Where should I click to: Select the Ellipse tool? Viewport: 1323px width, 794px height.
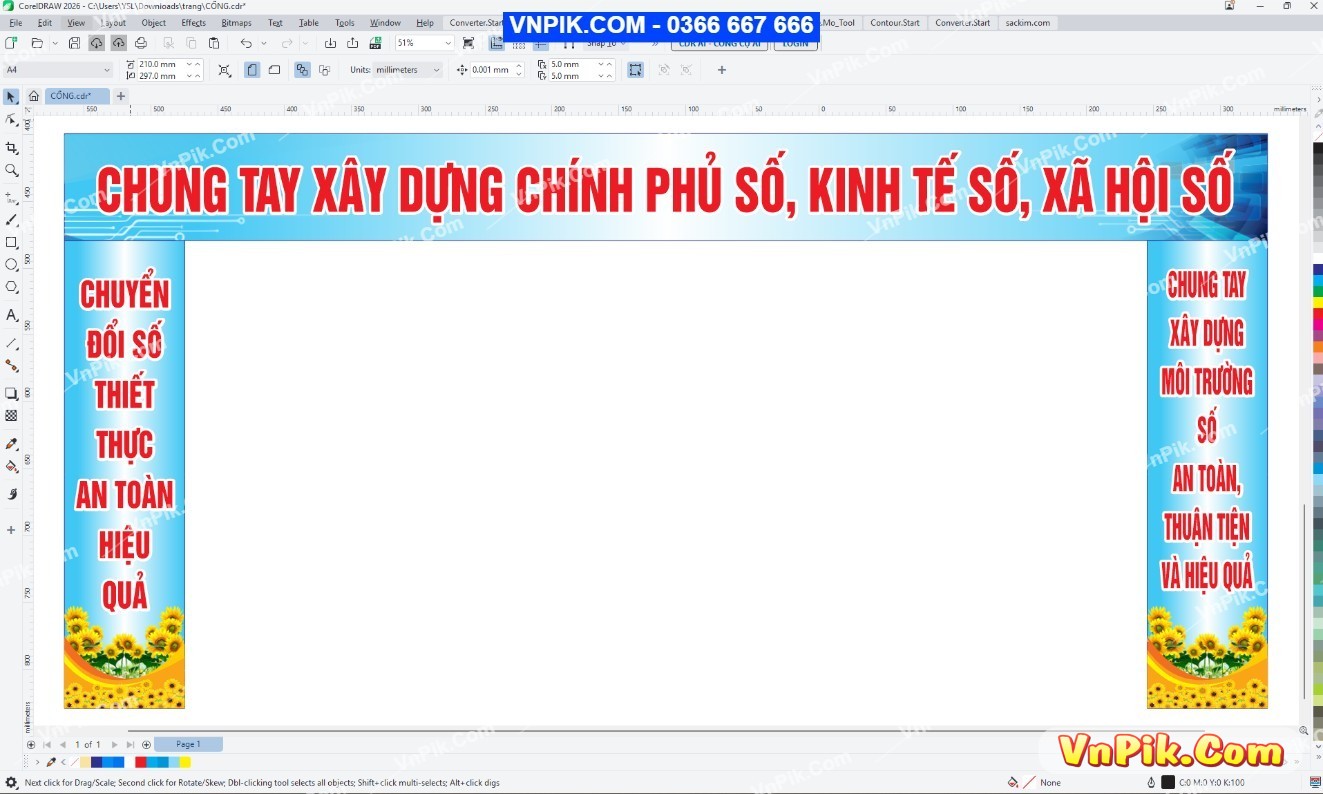pos(11,265)
